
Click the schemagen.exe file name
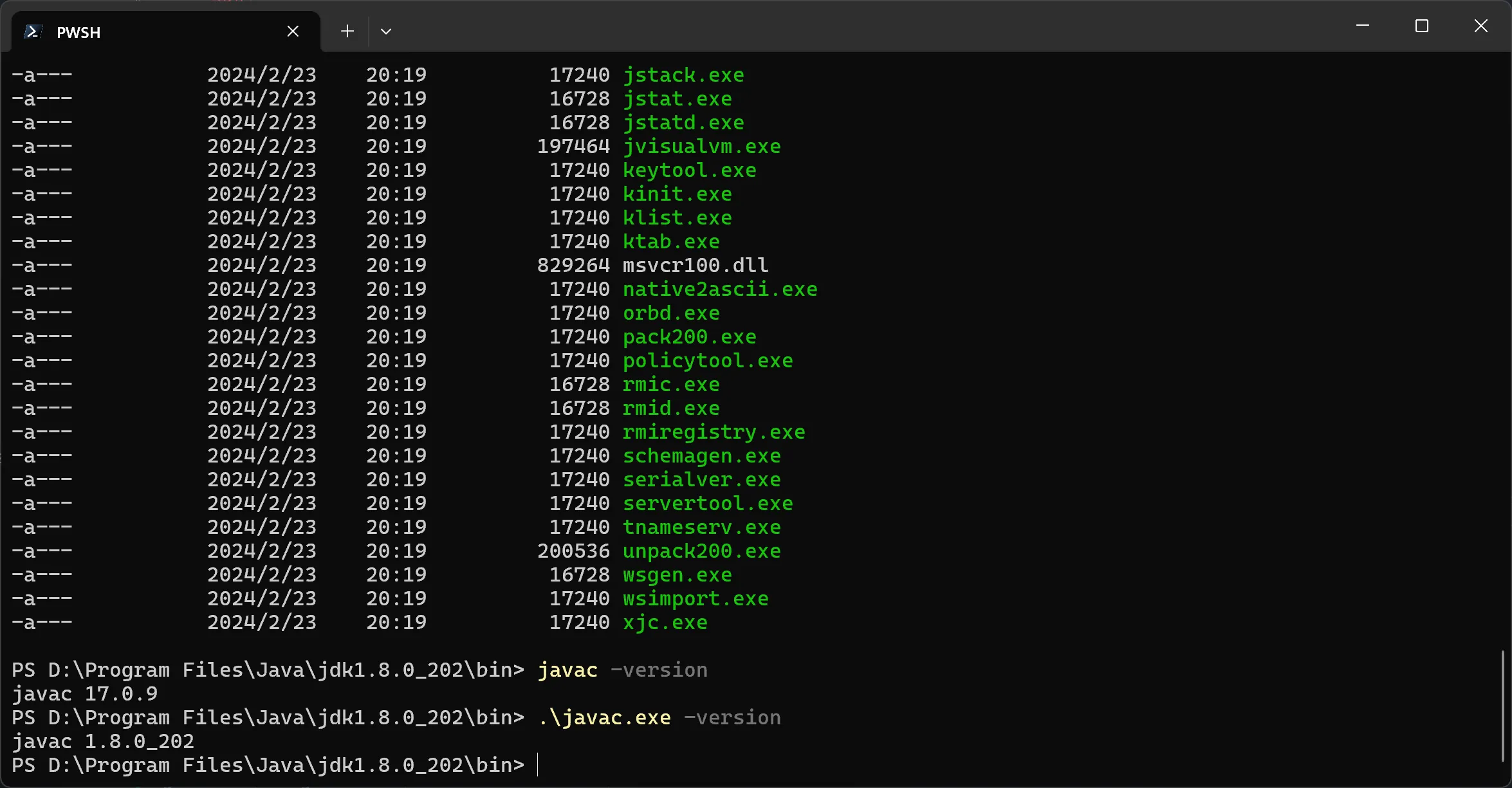[702, 456]
